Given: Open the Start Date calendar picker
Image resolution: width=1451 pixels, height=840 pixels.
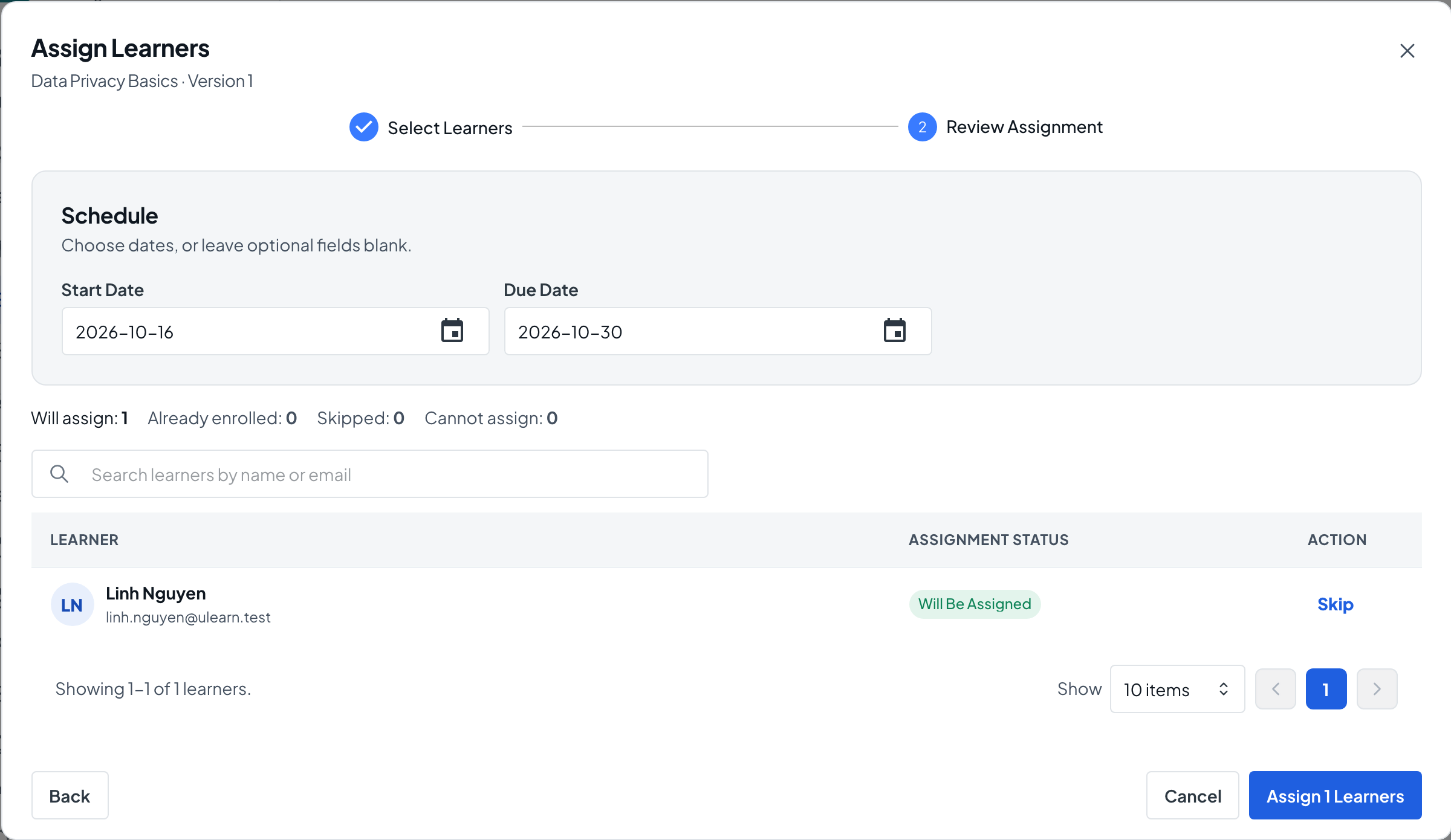Looking at the screenshot, I should (x=452, y=331).
